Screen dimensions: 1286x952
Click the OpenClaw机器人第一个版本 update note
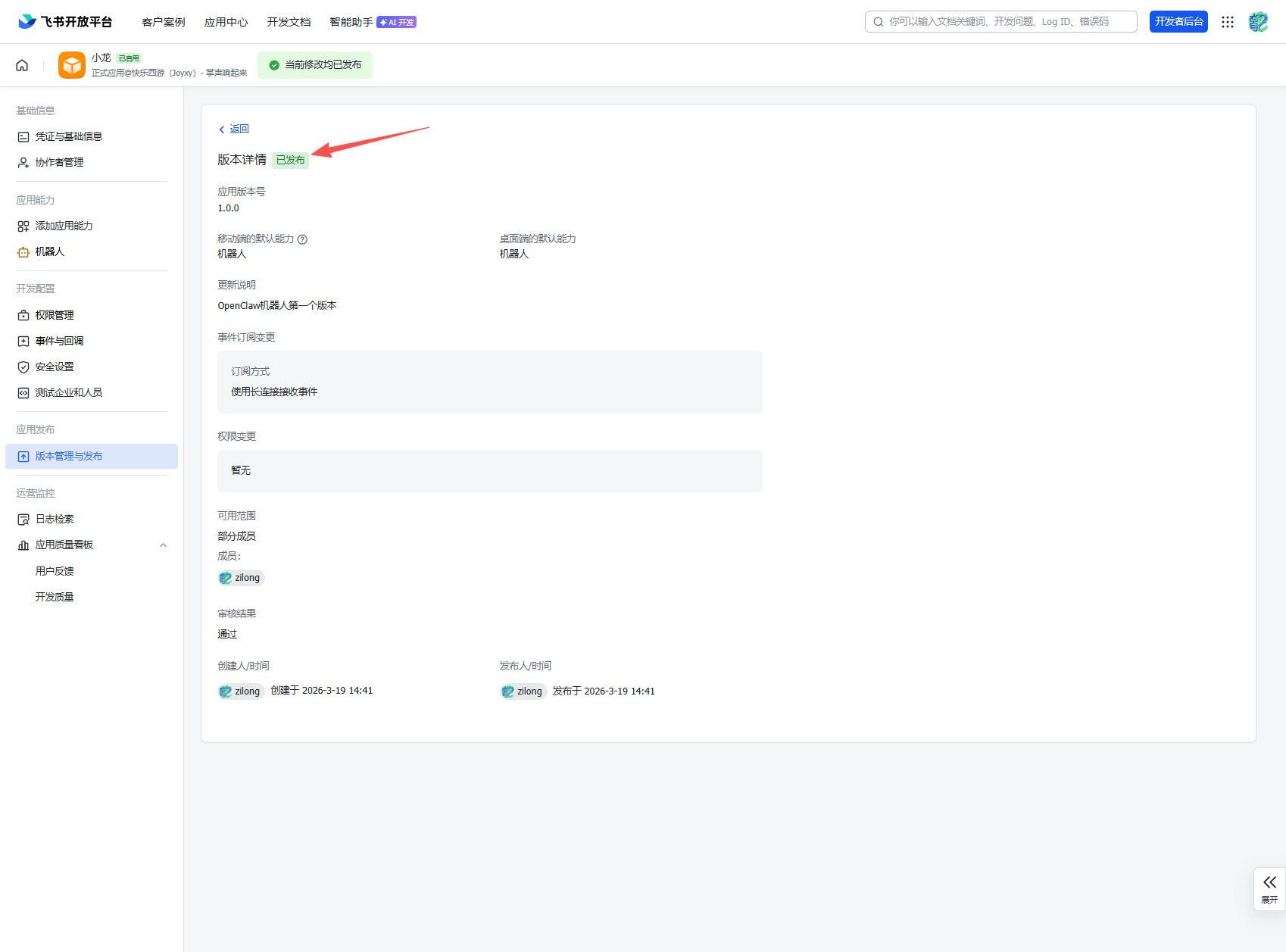pos(277,306)
